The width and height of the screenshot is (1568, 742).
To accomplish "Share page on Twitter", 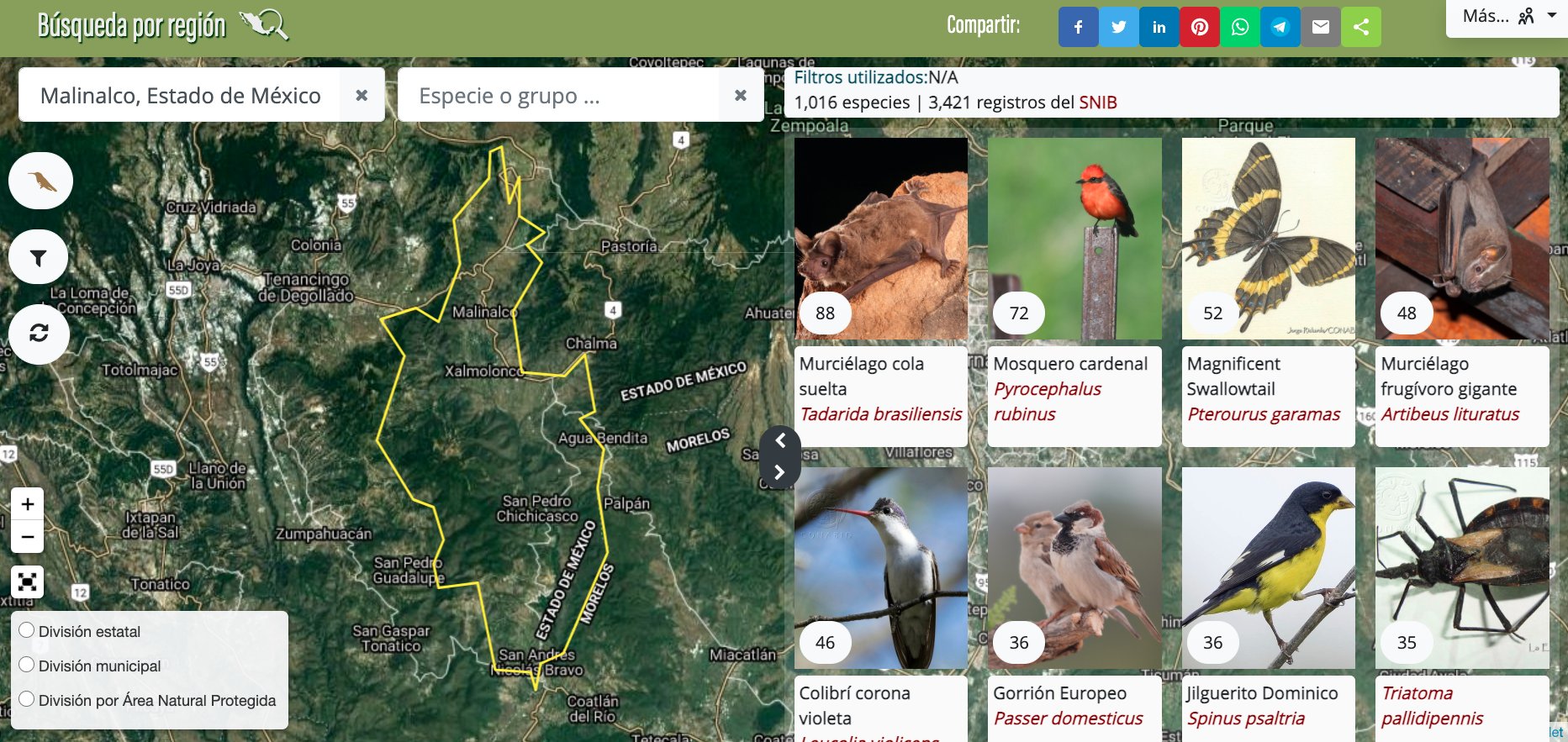I will (x=1118, y=27).
